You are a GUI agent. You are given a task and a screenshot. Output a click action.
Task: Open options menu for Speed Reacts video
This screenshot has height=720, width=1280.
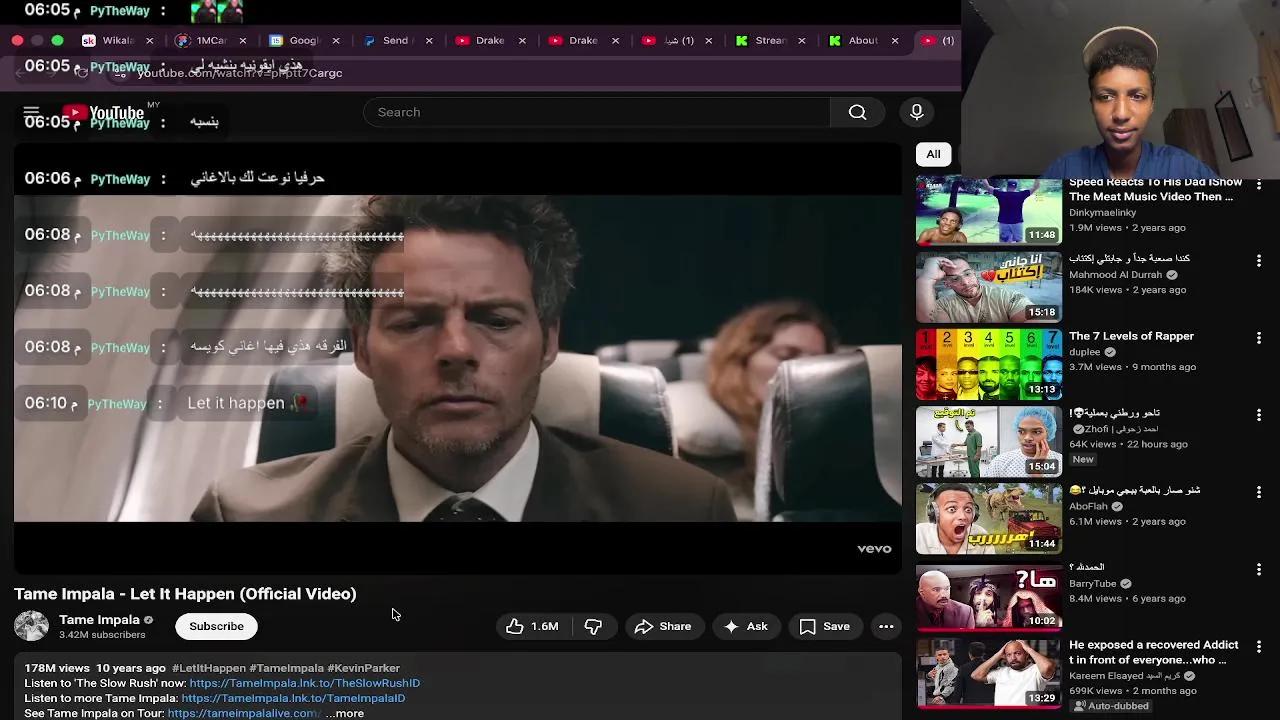(x=1259, y=185)
